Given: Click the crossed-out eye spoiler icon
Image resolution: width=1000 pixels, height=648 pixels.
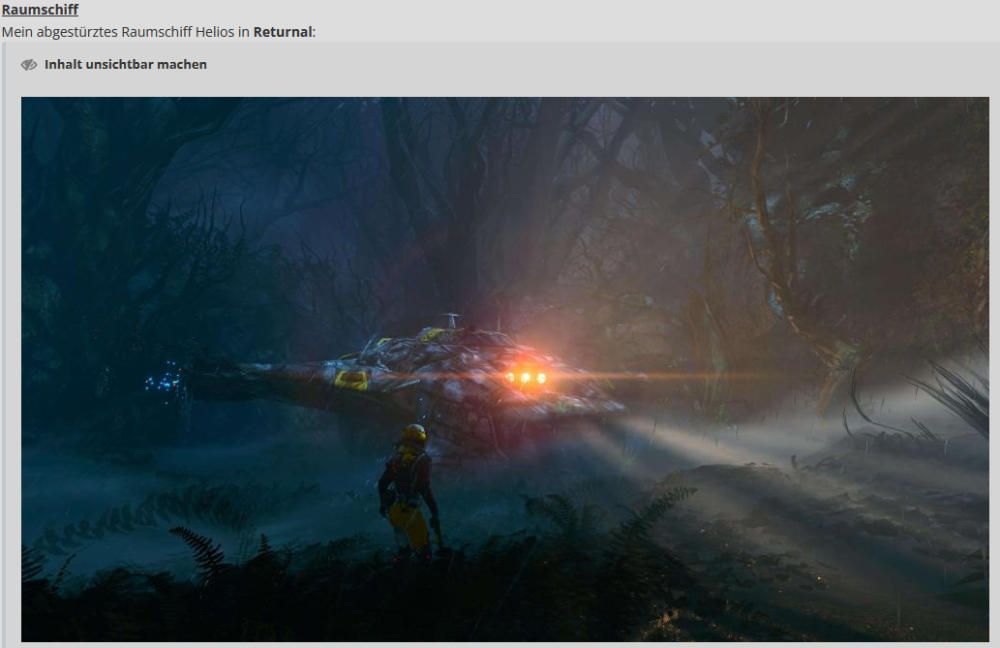Looking at the screenshot, I should pyautogui.click(x=29, y=65).
